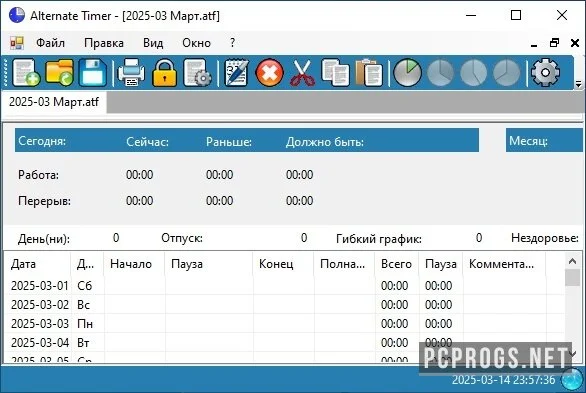This screenshot has height=393, width=586.
Task: Click weekday cell Сб
Action: [x=84, y=286]
